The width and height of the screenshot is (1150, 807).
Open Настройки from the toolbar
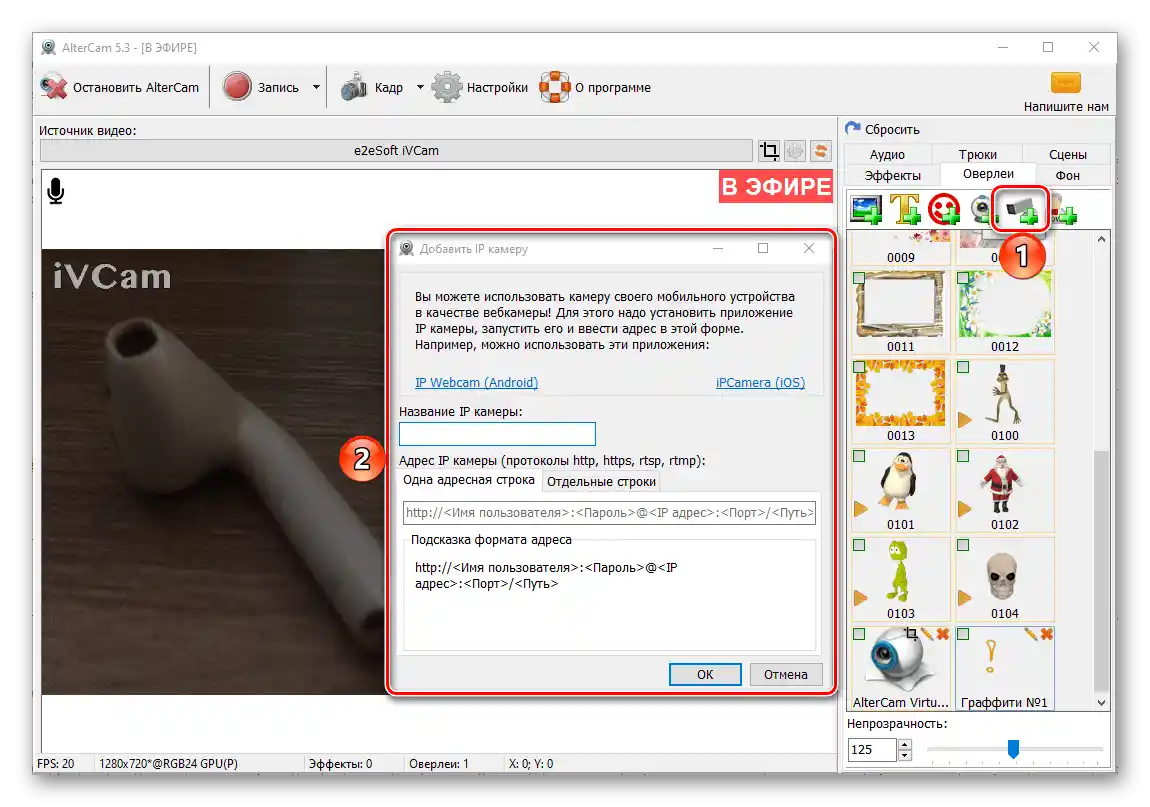pyautogui.click(x=480, y=87)
